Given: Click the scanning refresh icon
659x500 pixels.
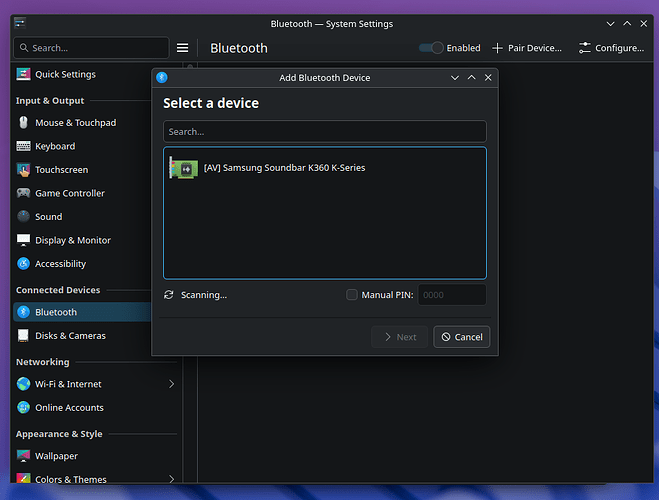Looking at the screenshot, I should (x=169, y=295).
